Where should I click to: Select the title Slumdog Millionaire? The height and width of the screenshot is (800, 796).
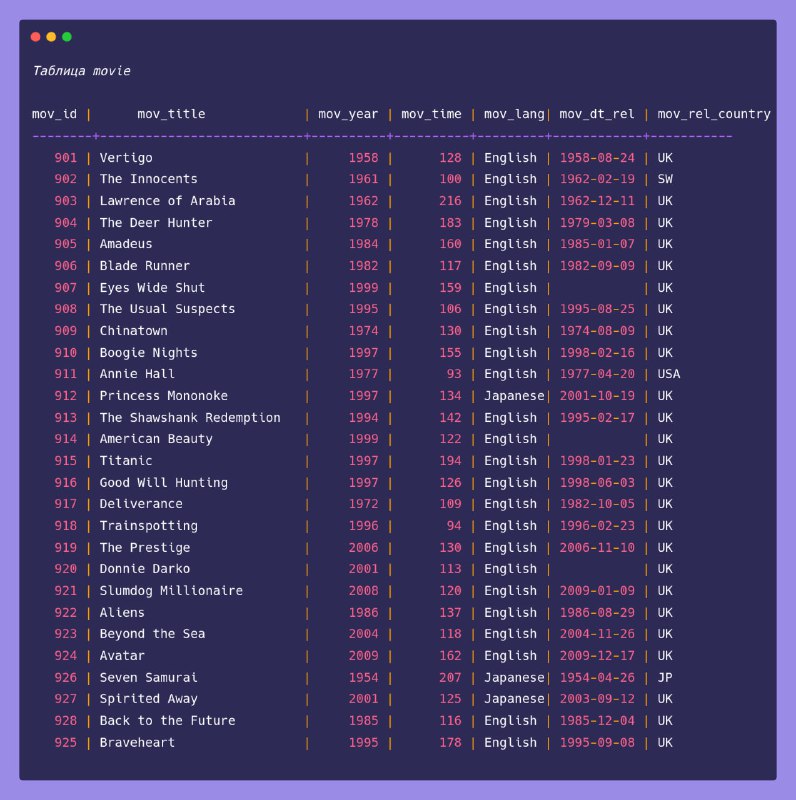[171, 591]
